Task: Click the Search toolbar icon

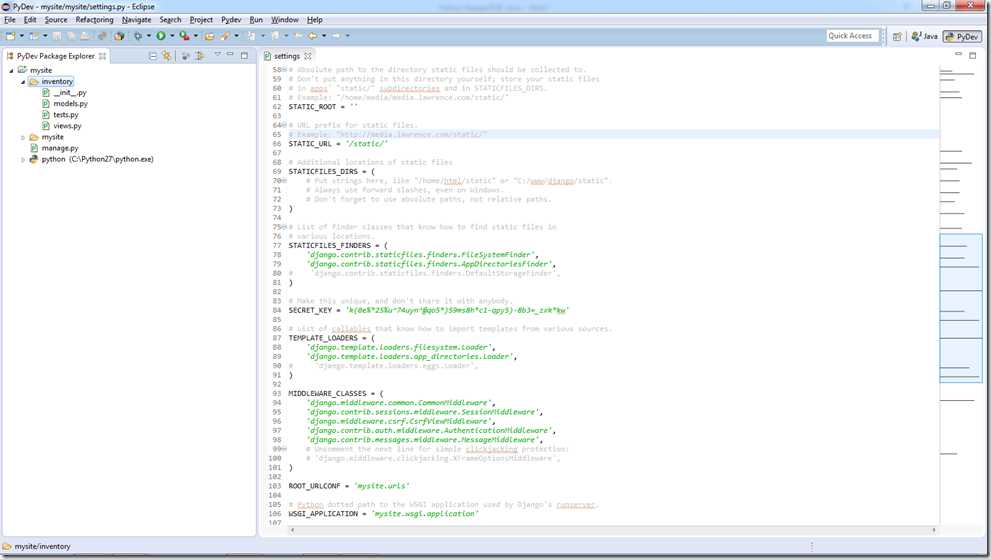Action: click(224, 36)
